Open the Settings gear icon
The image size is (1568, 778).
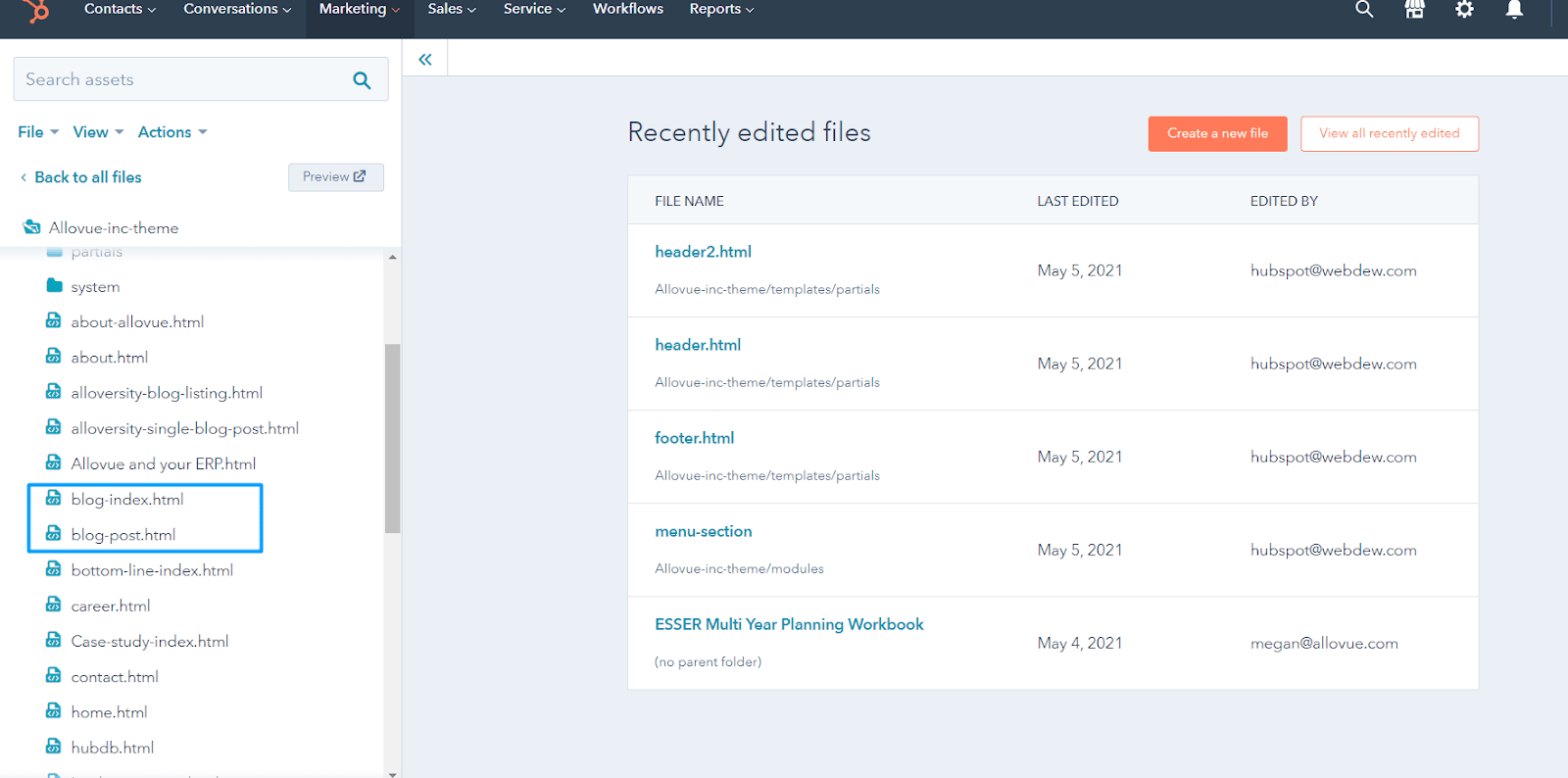pos(1464,9)
